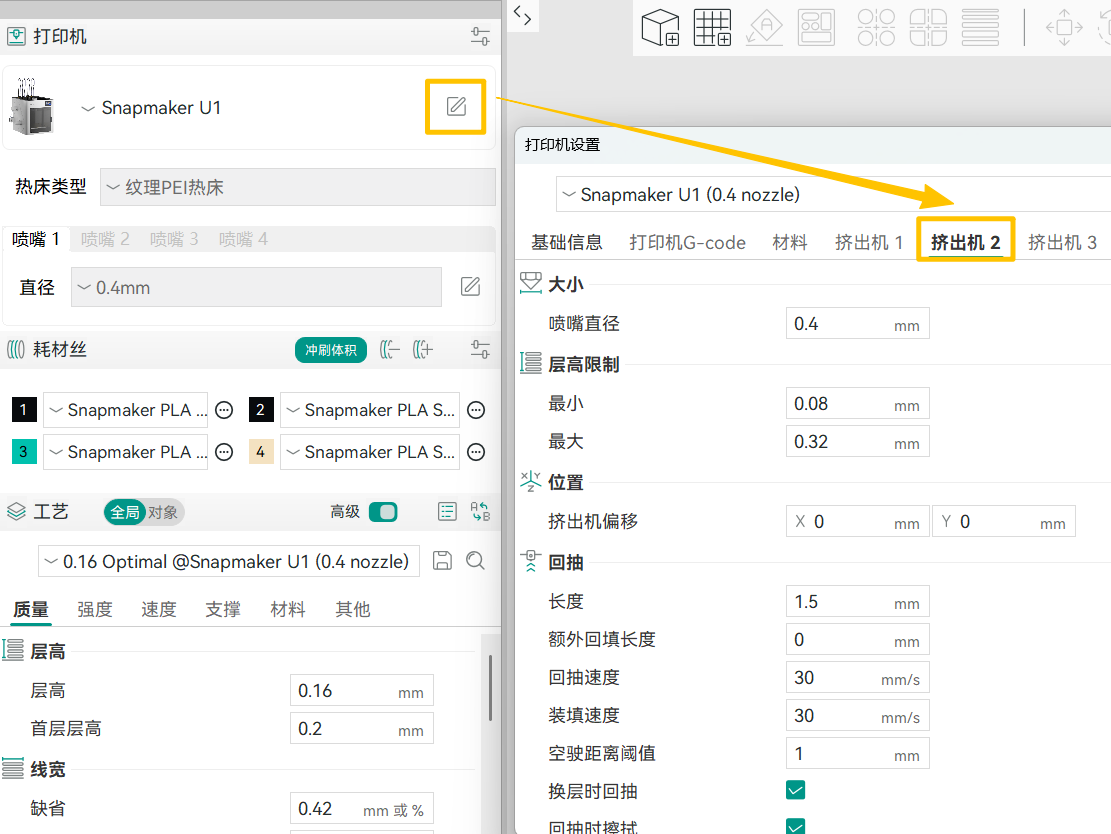The width and height of the screenshot is (1111, 834).
Task: Switch to the 挤出机 3 tab
Action: [1062, 241]
